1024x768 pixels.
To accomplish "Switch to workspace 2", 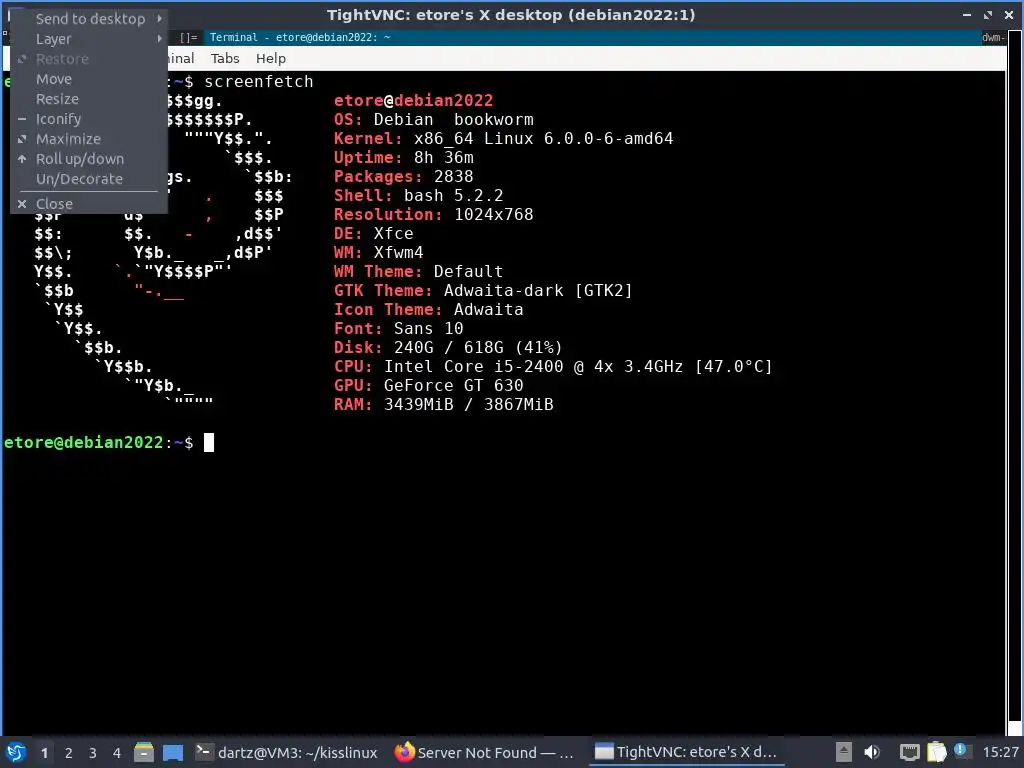I will [69, 753].
